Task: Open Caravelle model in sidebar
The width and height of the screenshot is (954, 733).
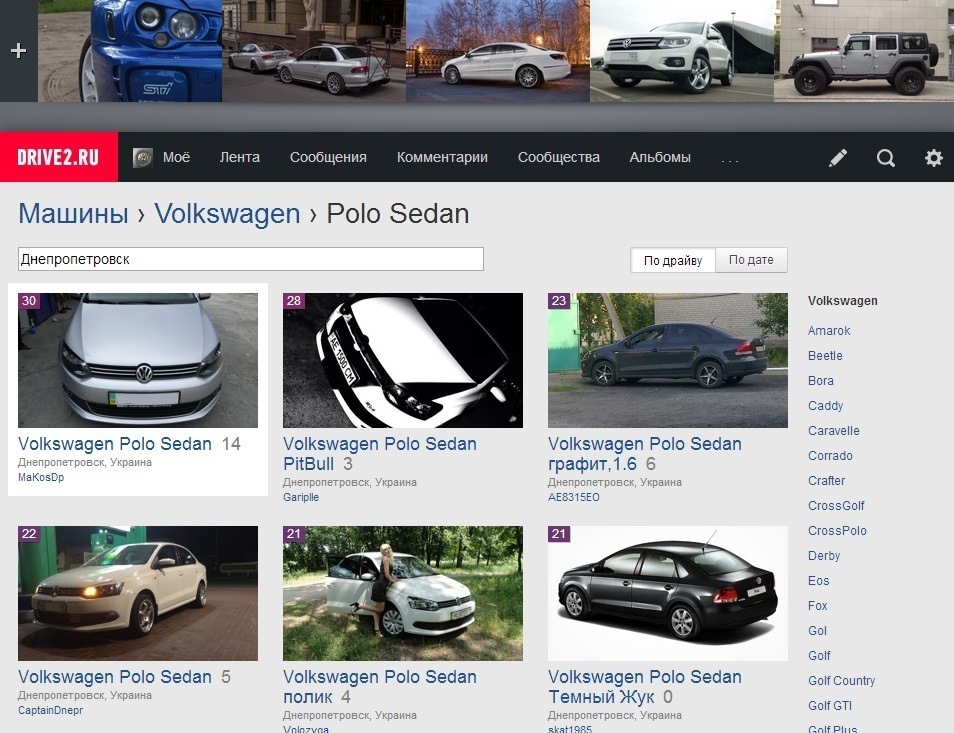Action: pos(834,431)
